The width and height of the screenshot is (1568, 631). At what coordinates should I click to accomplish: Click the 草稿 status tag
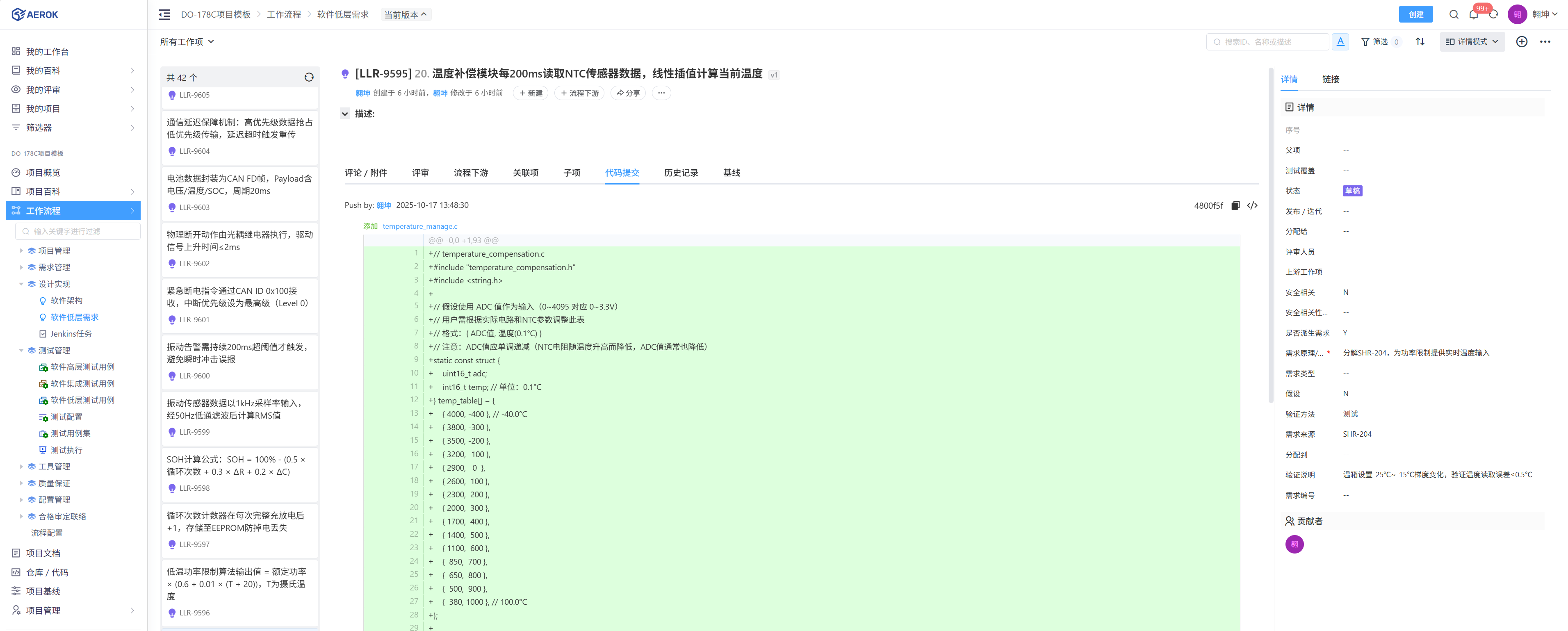pyautogui.click(x=1352, y=191)
